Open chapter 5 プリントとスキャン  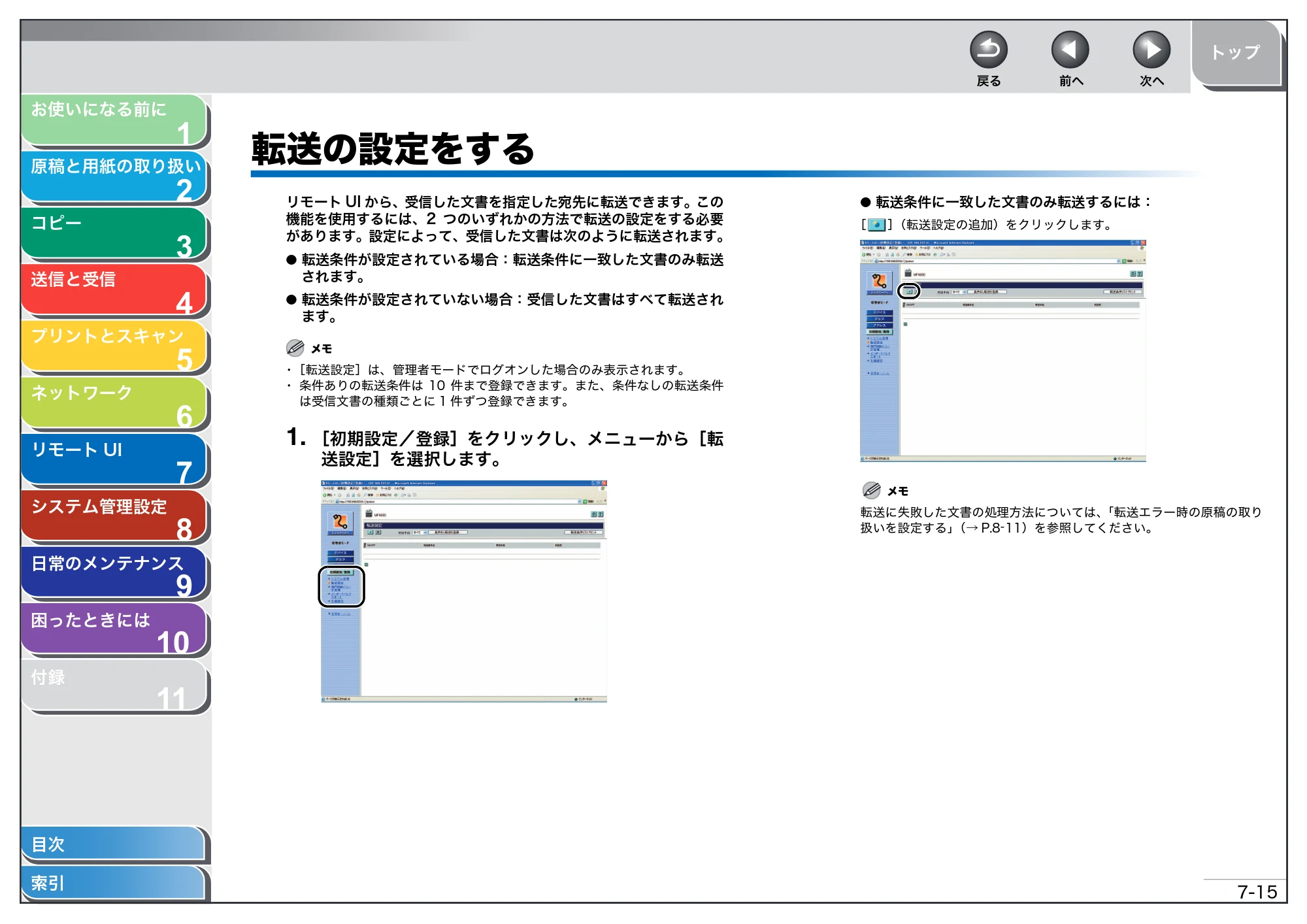(x=114, y=346)
